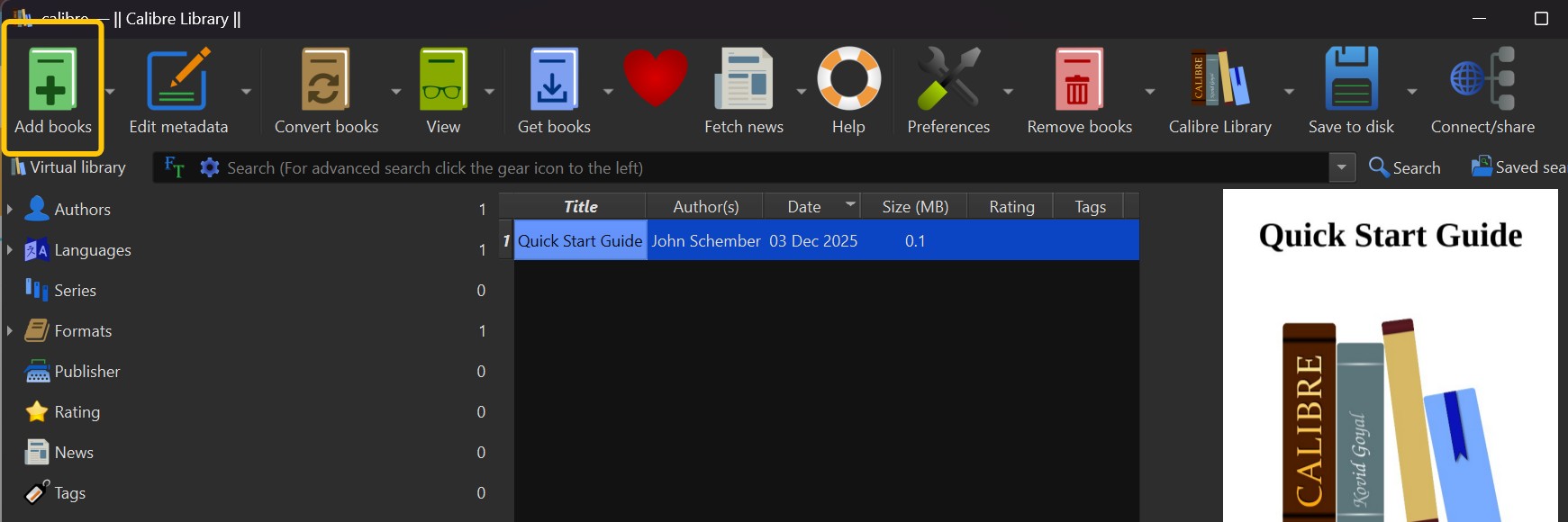The height and width of the screenshot is (522, 1568).
Task: Click the Remove books trash icon
Action: pyautogui.click(x=1079, y=80)
